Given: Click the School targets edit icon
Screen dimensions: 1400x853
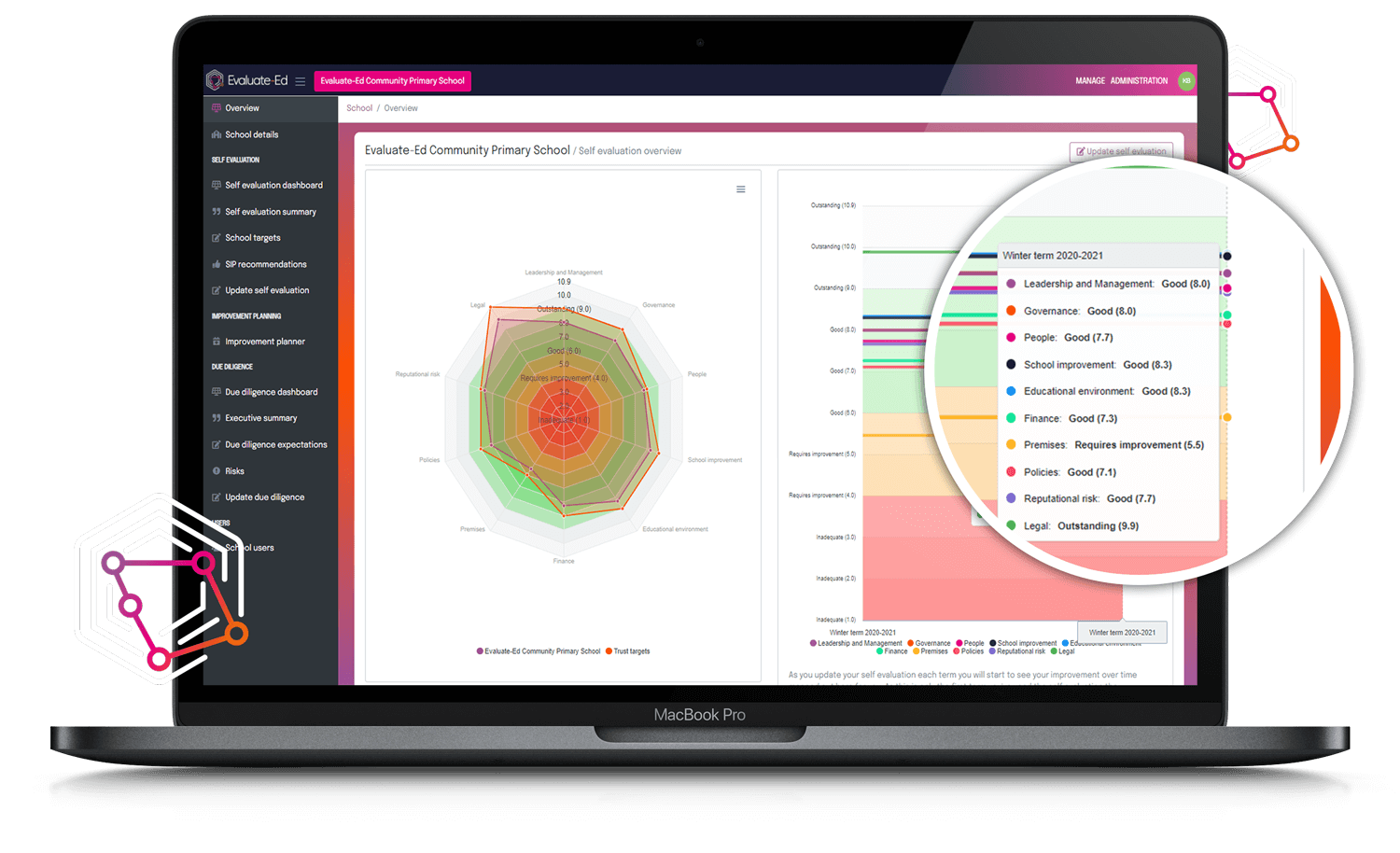Looking at the screenshot, I should coord(217,238).
